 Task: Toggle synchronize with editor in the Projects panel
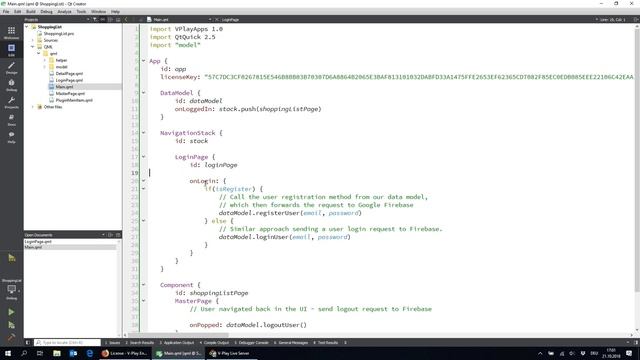[x=102, y=19]
